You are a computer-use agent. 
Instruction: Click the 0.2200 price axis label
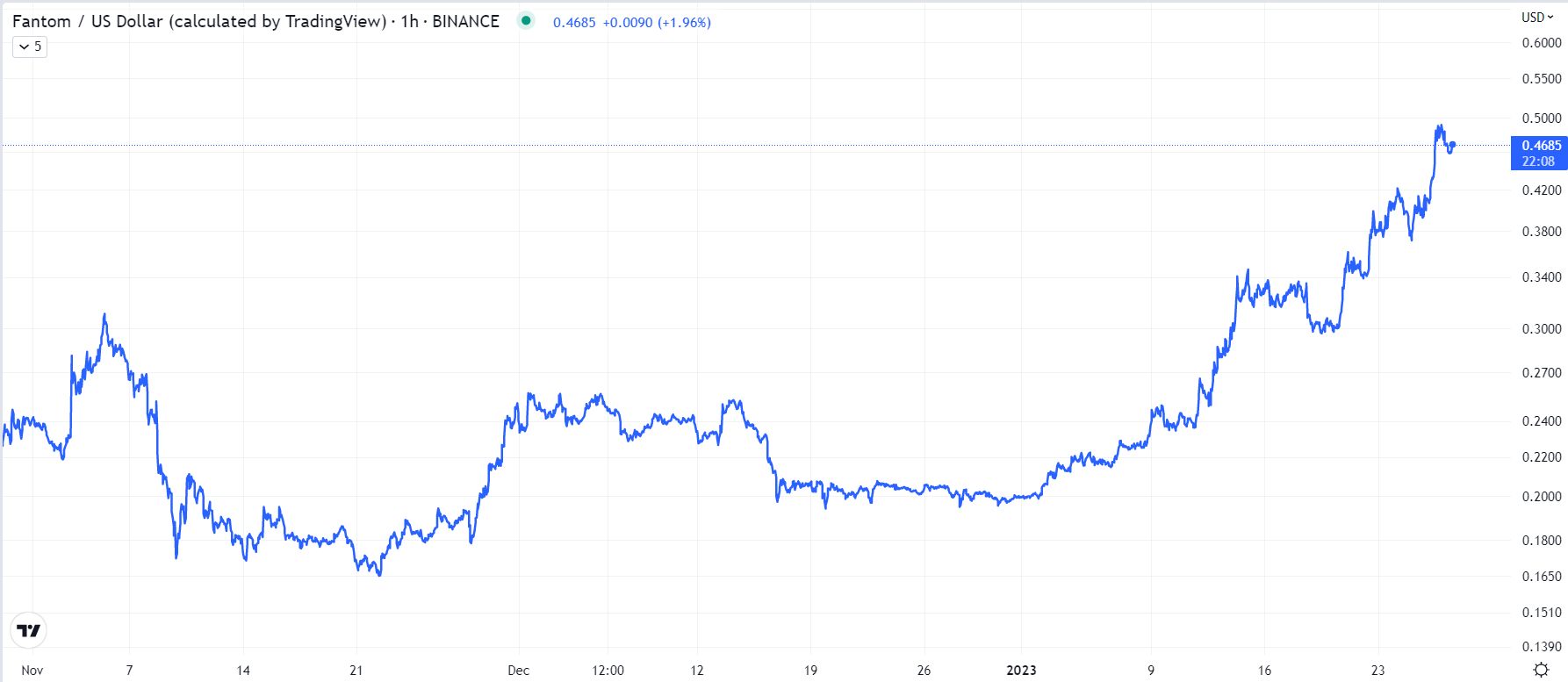point(1542,457)
